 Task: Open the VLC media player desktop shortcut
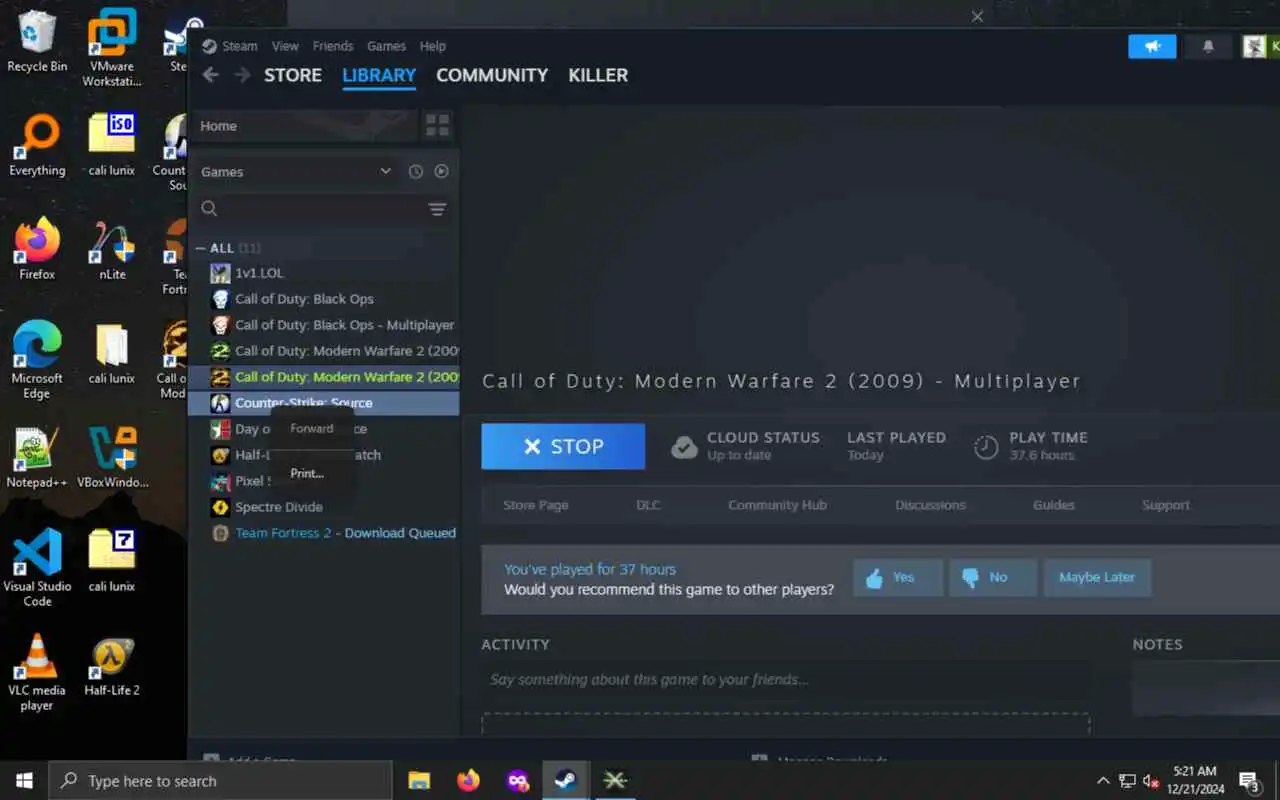(x=37, y=672)
